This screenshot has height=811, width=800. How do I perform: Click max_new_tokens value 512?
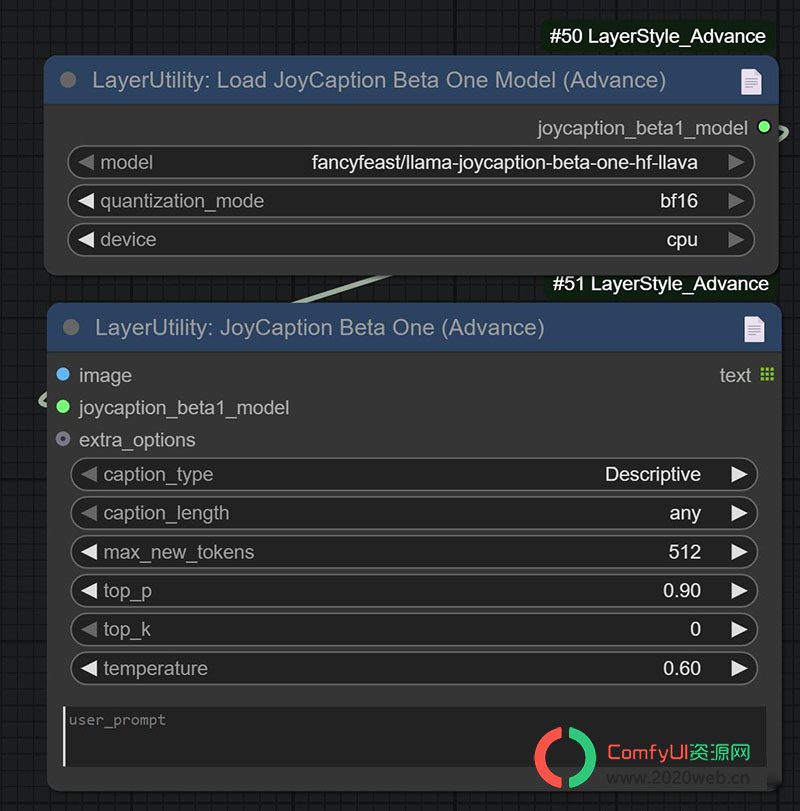point(685,552)
